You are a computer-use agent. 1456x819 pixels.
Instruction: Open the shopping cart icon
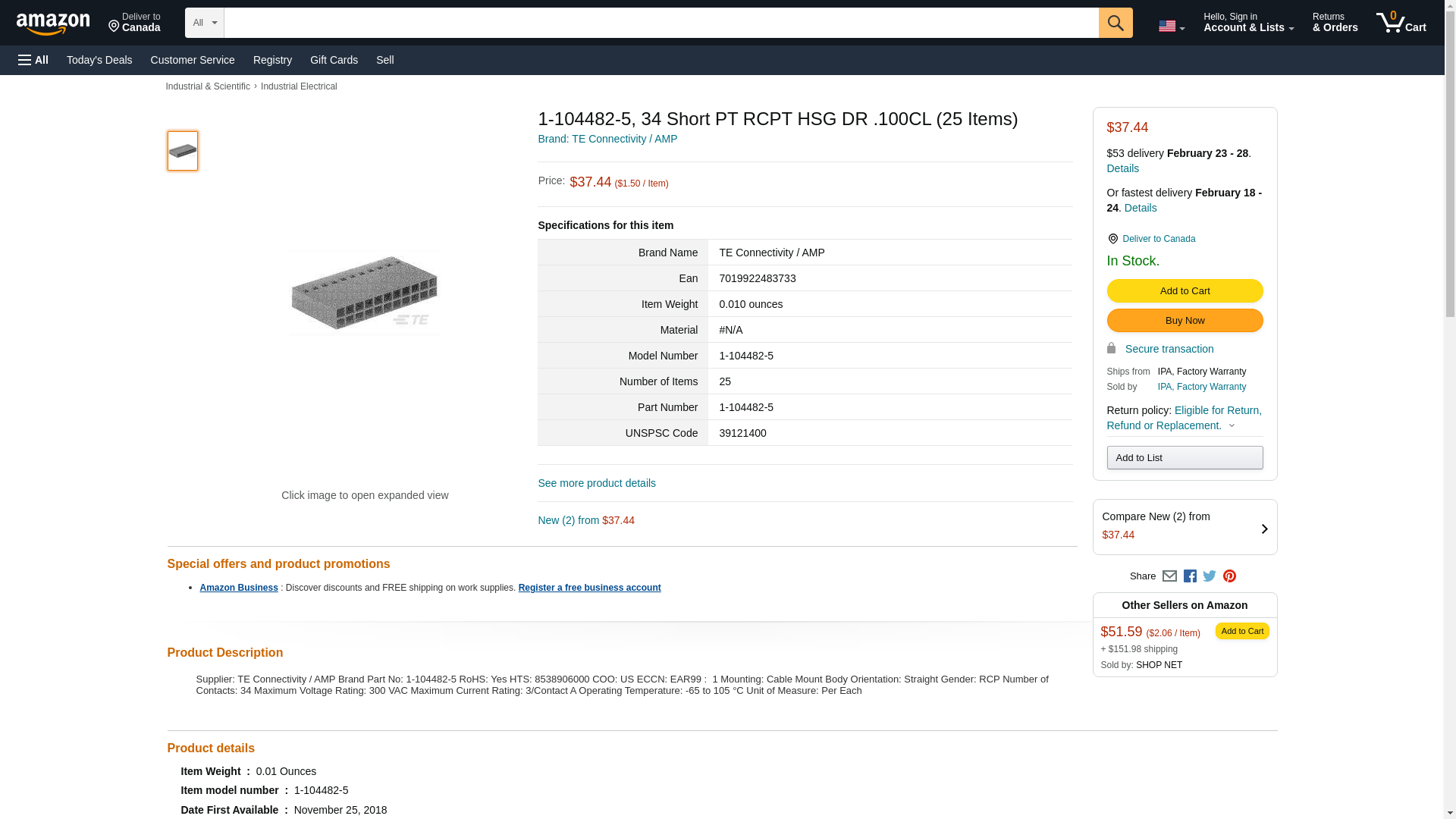(1401, 23)
